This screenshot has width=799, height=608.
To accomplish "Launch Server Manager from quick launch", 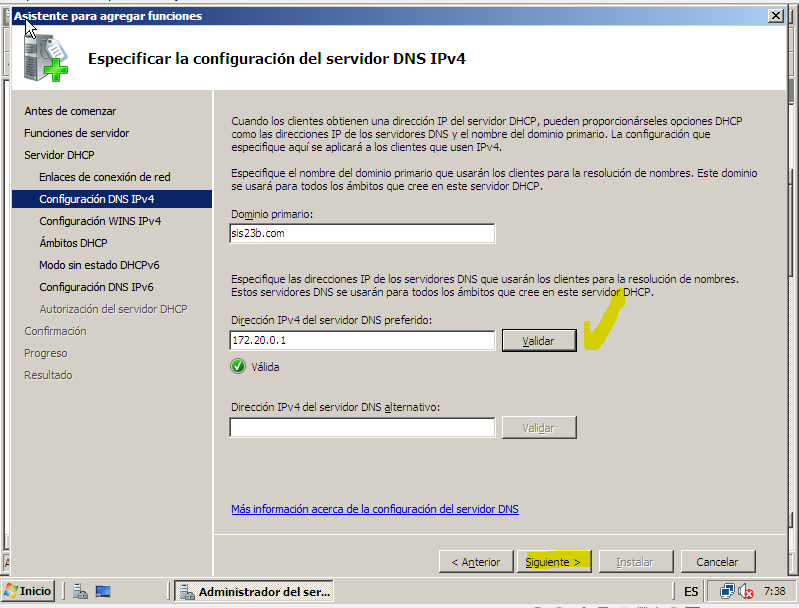I will click(x=80, y=591).
